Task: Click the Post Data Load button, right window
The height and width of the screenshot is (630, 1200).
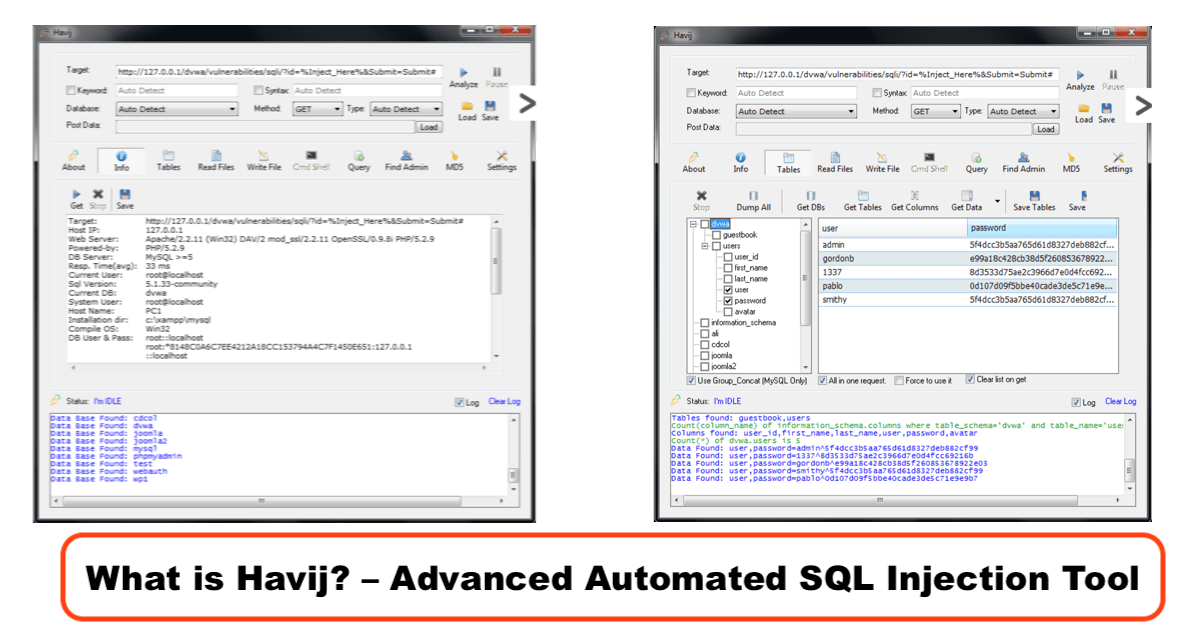Action: point(1046,129)
